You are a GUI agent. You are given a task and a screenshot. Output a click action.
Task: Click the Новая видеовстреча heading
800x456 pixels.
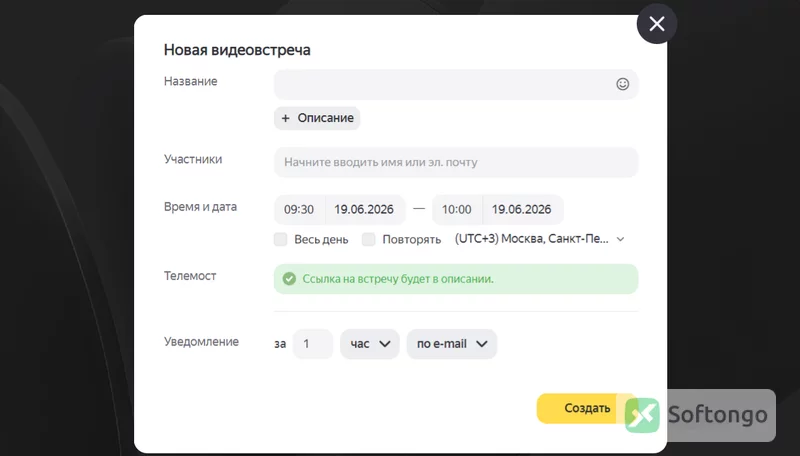coord(237,50)
